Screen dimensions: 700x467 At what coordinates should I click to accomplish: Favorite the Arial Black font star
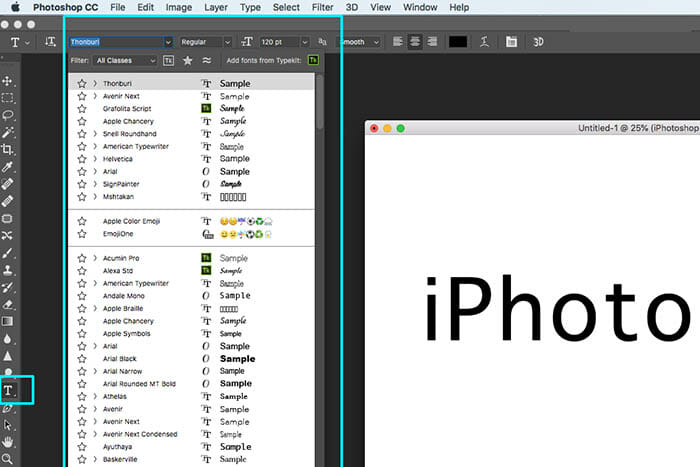pyautogui.click(x=82, y=359)
